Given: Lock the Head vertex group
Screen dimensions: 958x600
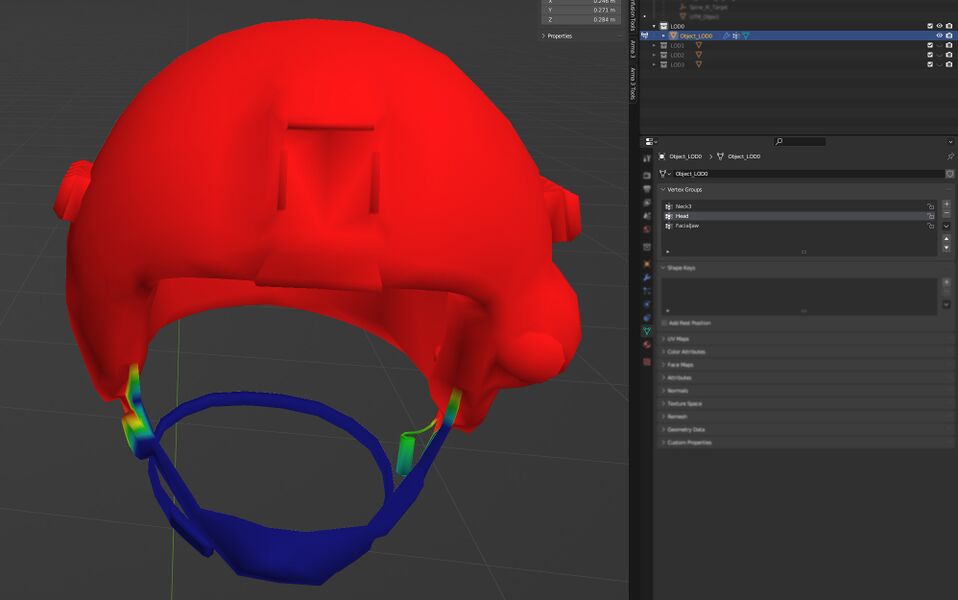Looking at the screenshot, I should coord(931,216).
